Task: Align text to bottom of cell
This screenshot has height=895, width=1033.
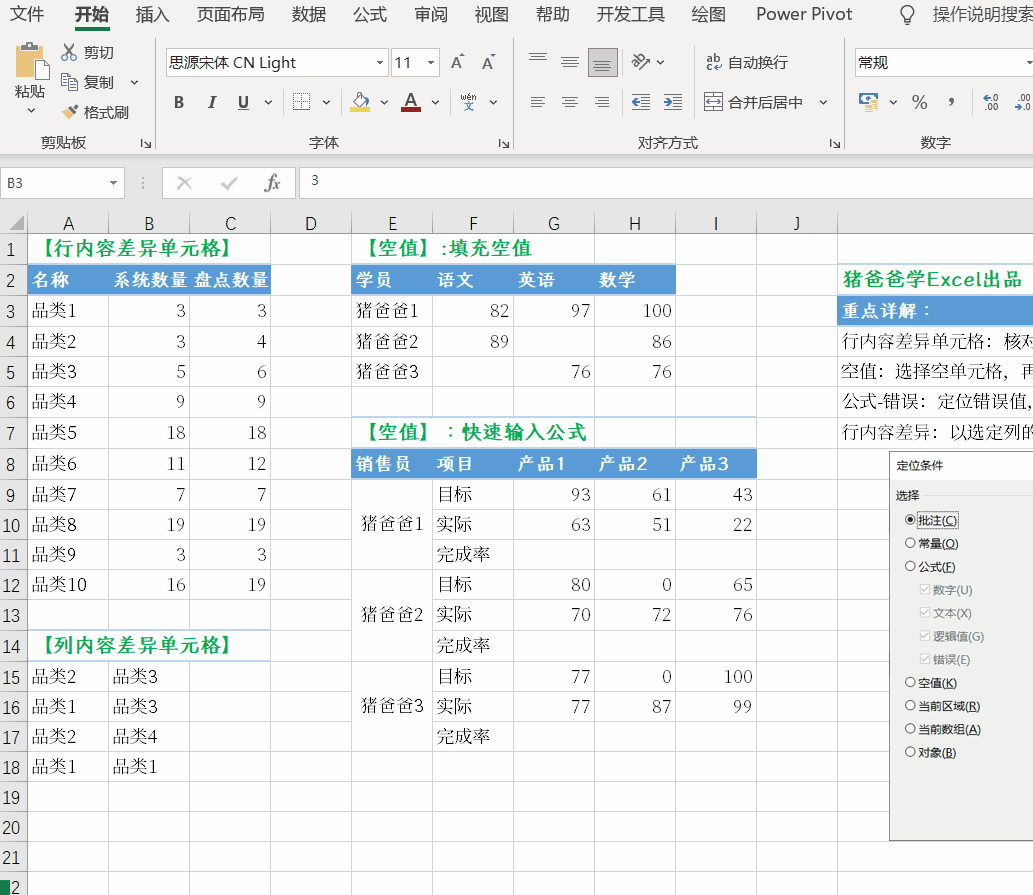Action: (602, 63)
